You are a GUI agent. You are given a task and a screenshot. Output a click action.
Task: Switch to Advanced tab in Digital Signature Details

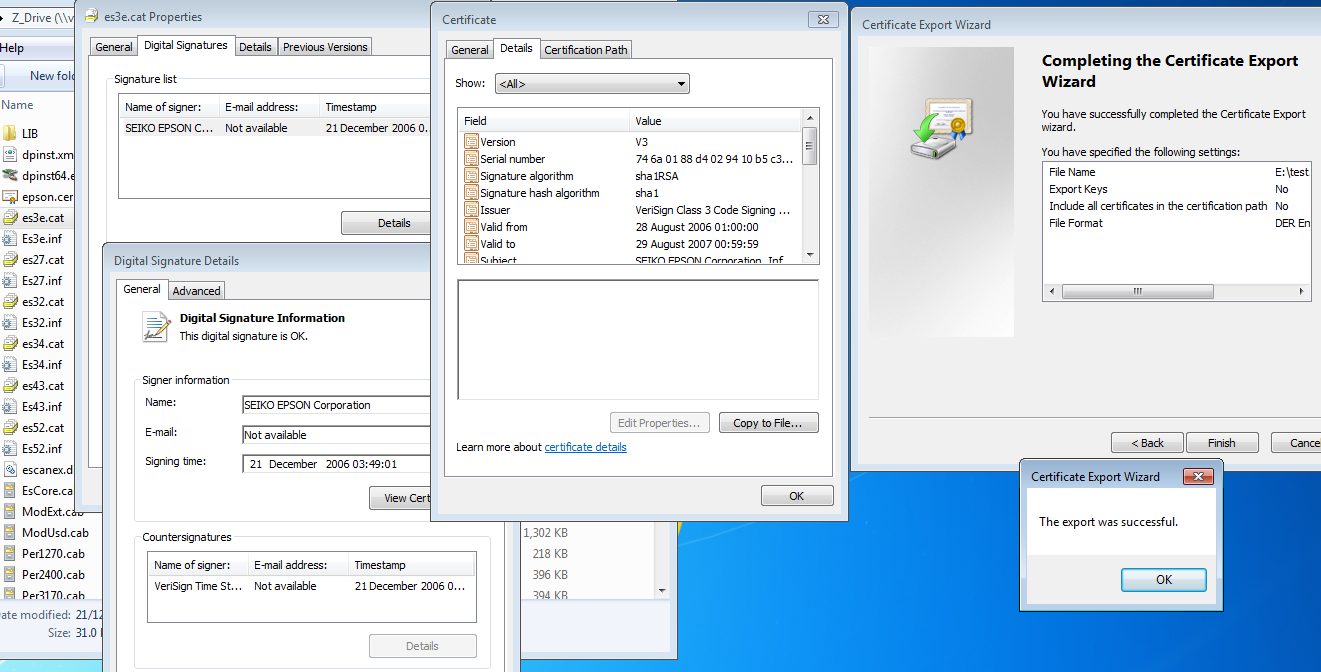196,291
